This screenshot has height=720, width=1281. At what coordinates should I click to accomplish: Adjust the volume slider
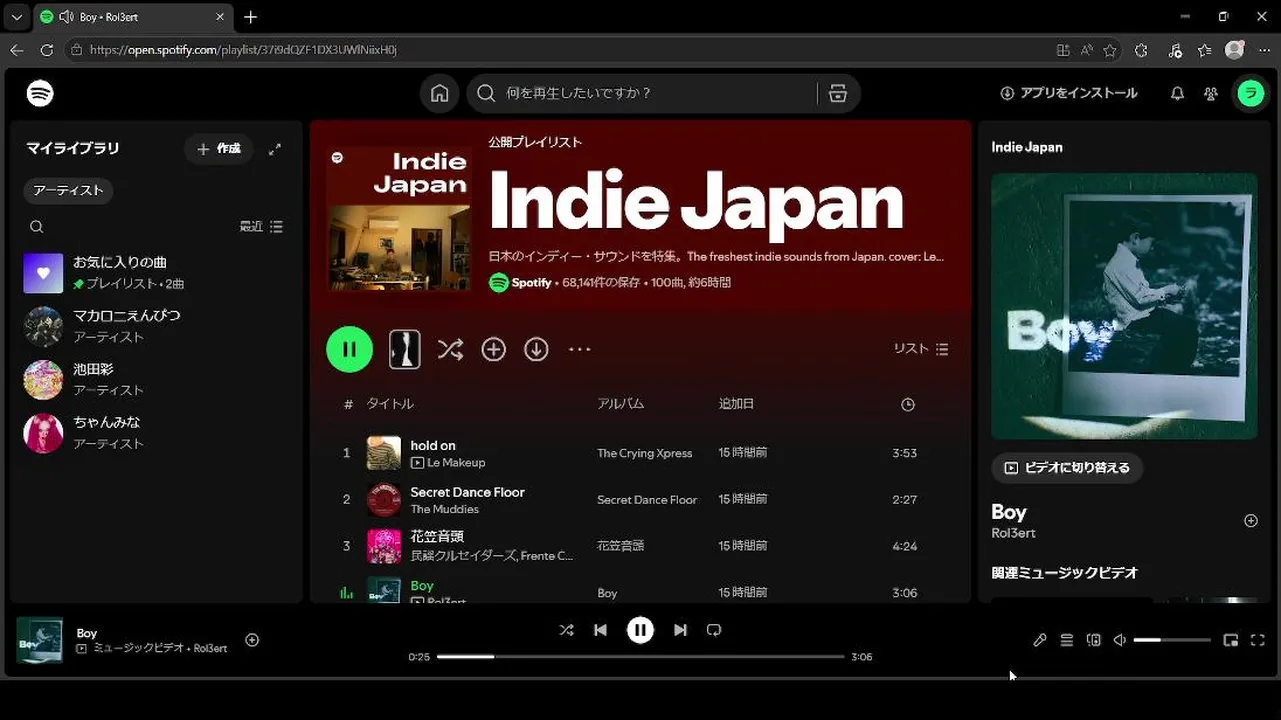[1172, 640]
